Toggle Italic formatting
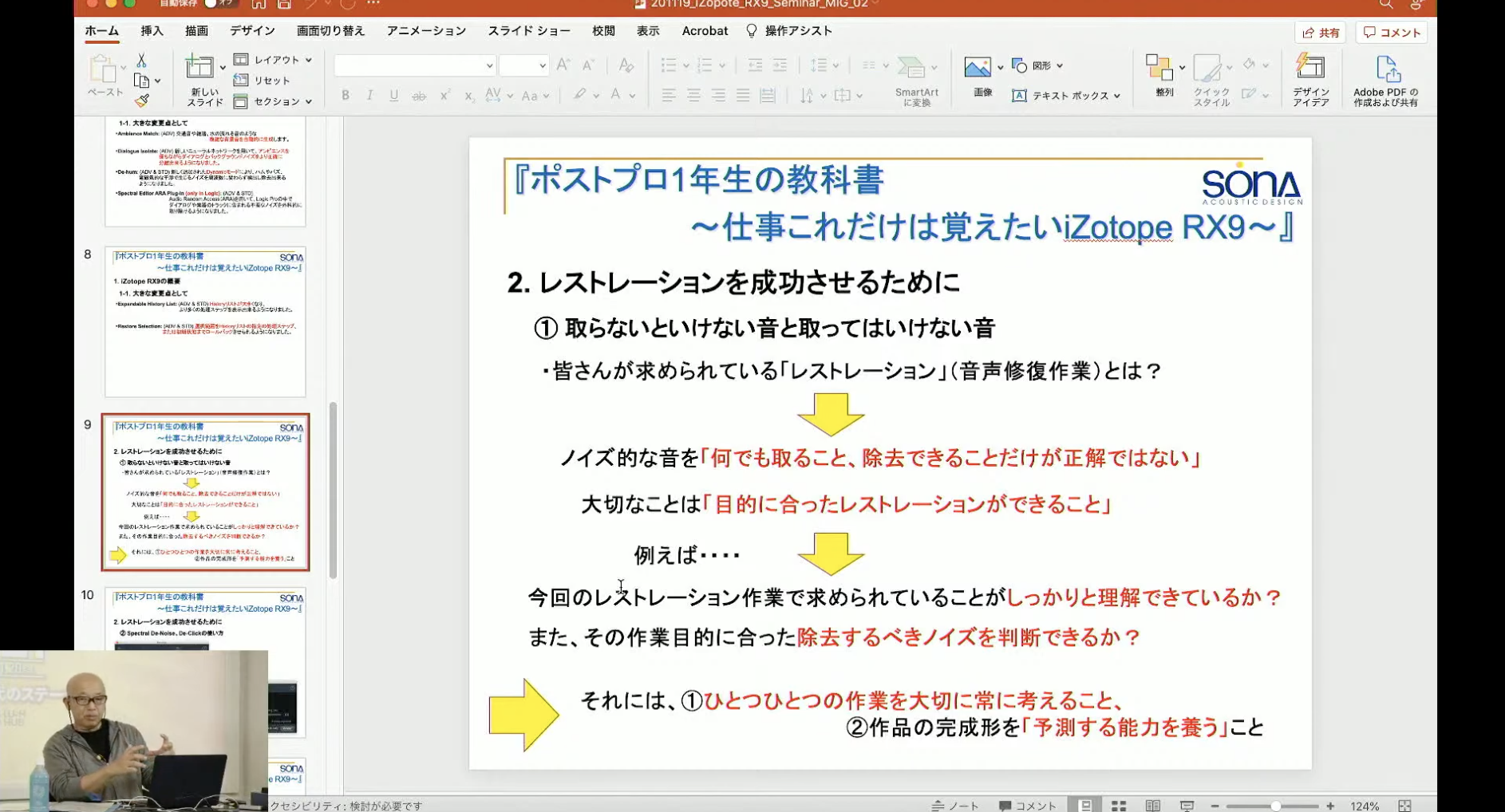1505x812 pixels. 369,96
